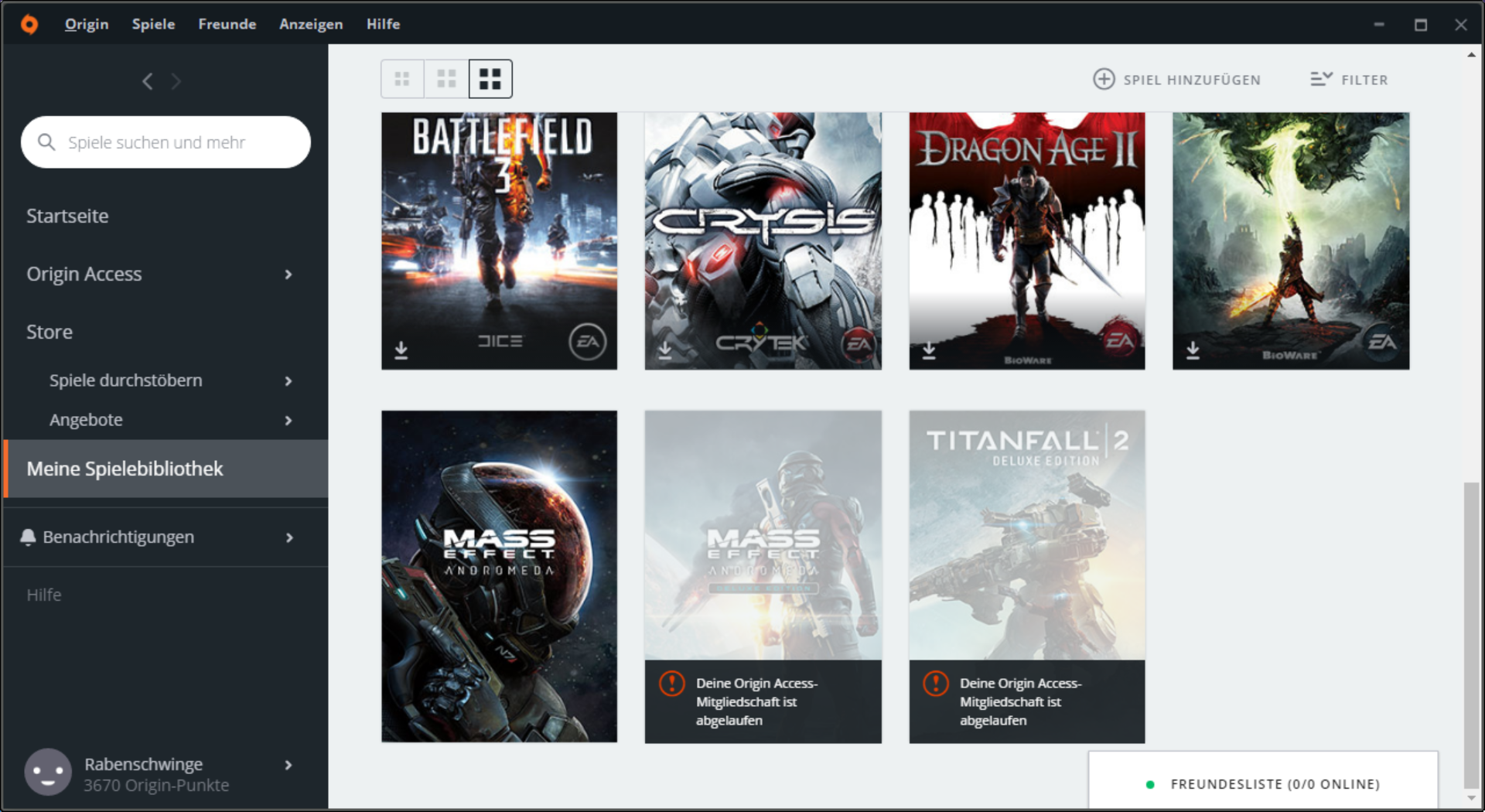This screenshot has width=1485, height=812.
Task: Select Meine Spielebibliothek
Action: coord(166,469)
